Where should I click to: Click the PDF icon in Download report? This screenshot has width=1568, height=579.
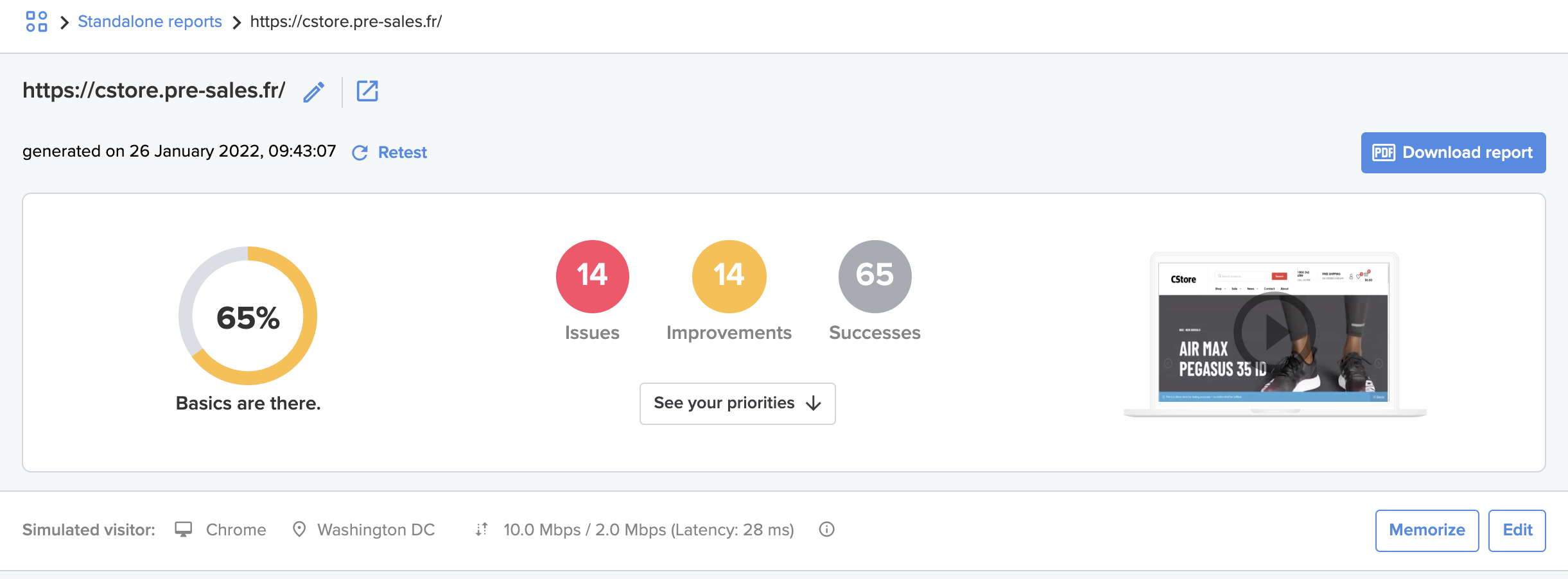click(x=1384, y=153)
